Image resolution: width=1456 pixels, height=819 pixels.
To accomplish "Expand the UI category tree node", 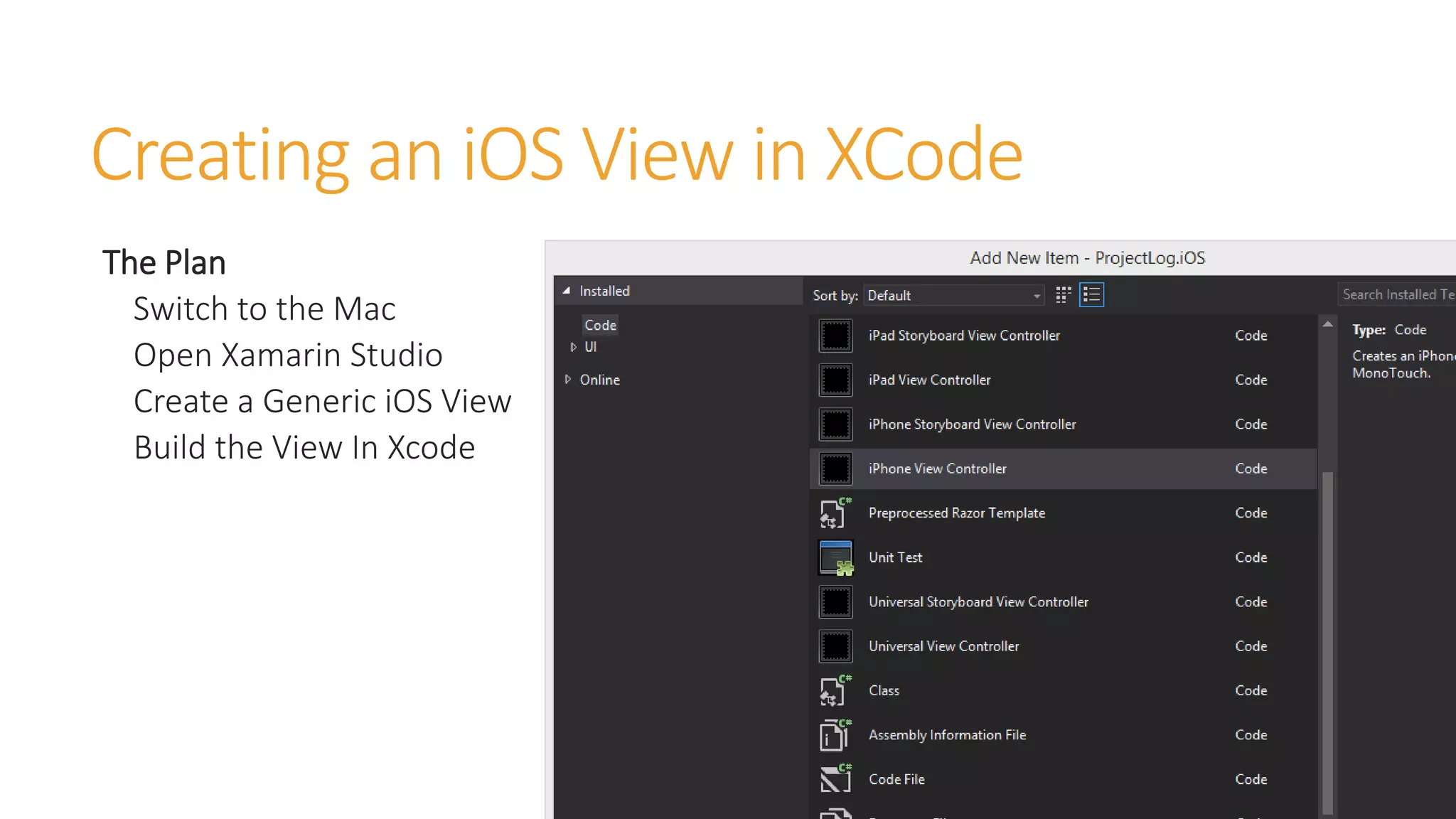I will [573, 347].
